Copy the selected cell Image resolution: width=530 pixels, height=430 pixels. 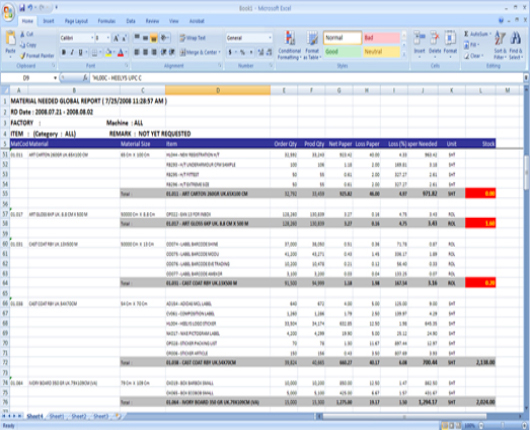pos(28,45)
